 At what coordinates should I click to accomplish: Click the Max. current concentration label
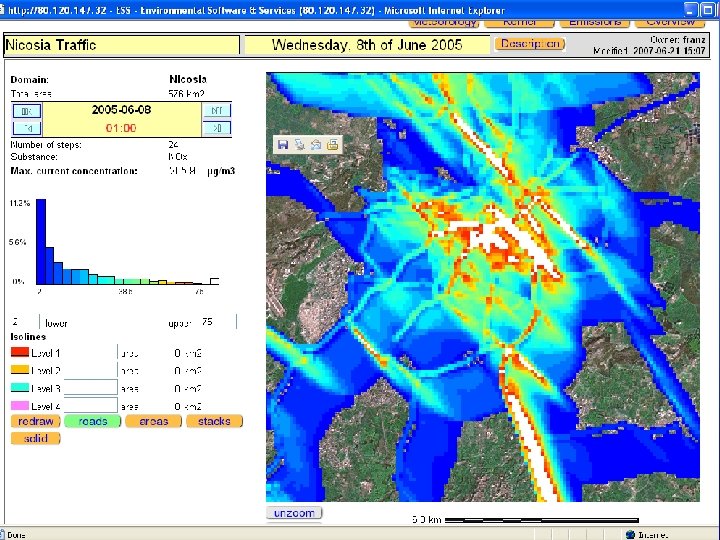(74, 171)
